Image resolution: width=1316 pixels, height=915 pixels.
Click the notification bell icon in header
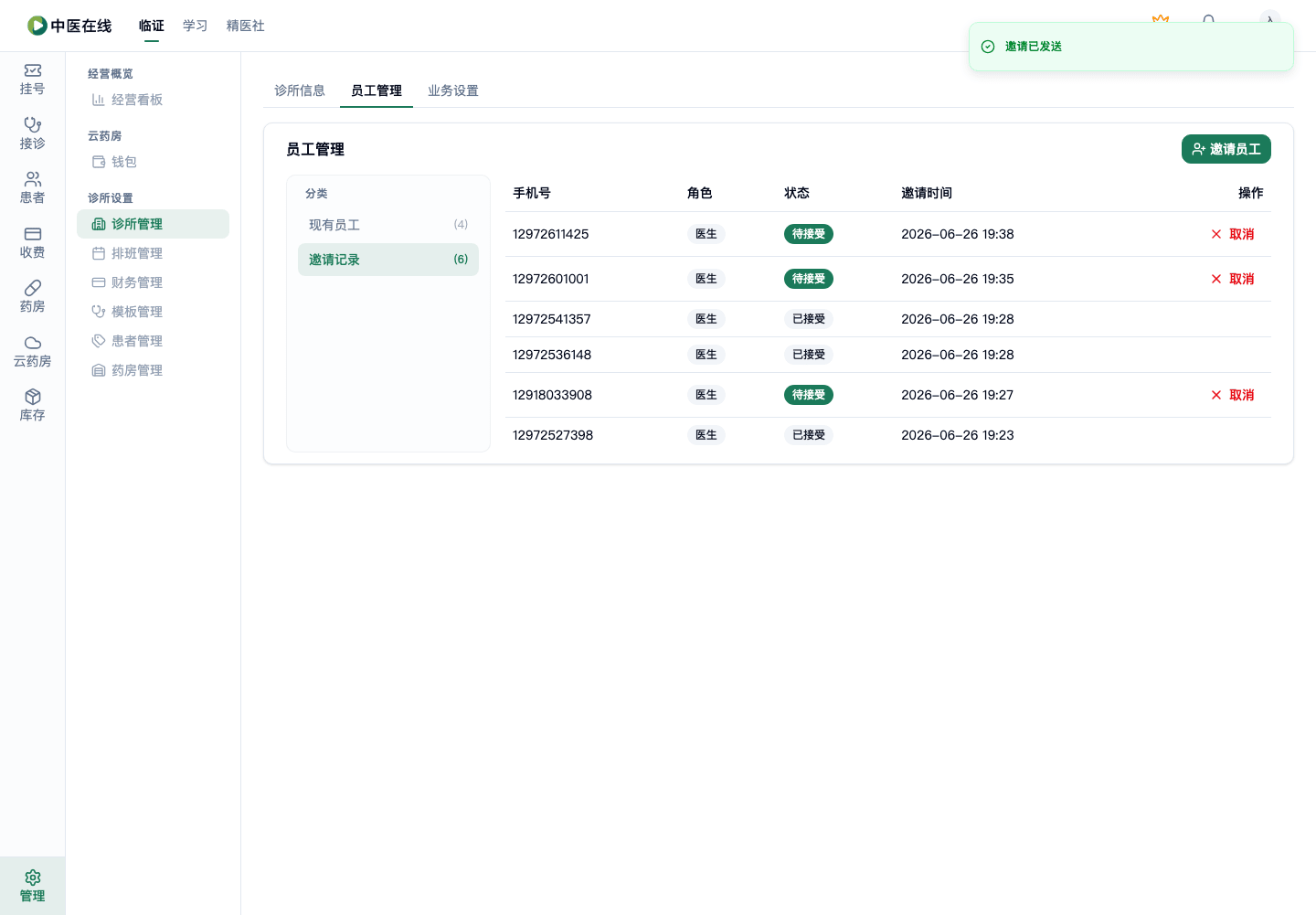1209,20
